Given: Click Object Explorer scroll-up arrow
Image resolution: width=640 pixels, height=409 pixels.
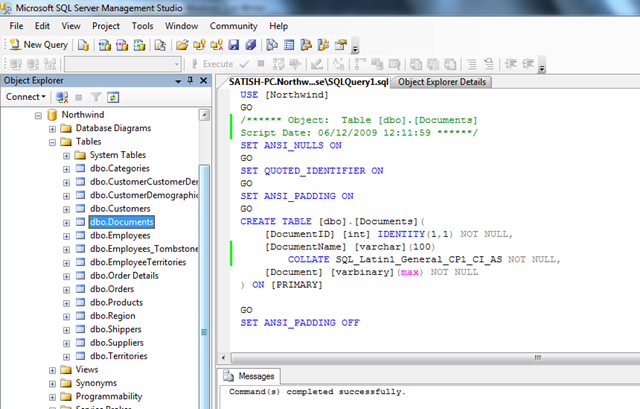Looking at the screenshot, I should pos(204,115).
